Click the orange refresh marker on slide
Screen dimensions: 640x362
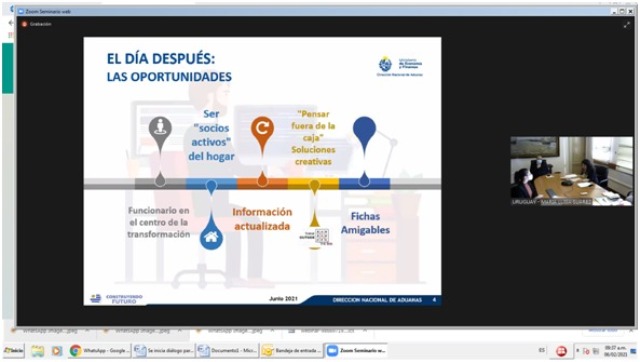point(262,129)
